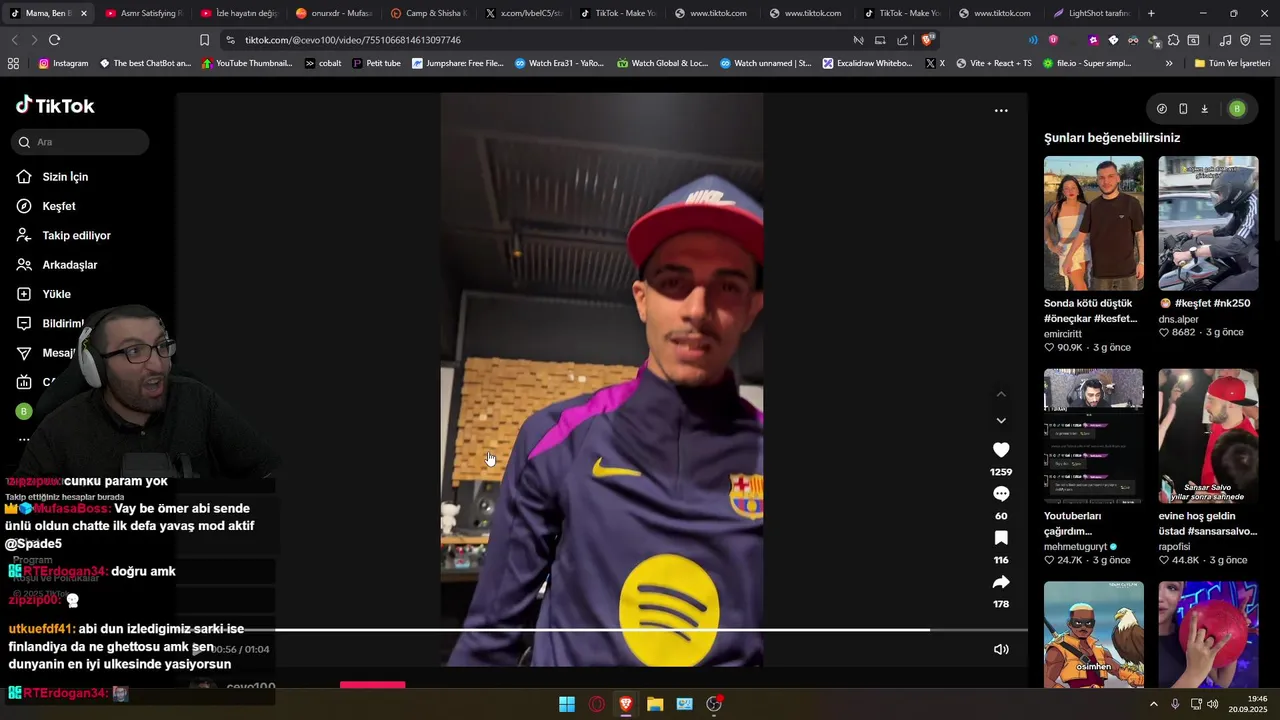Viewport: 1280px width, 720px height.
Task: Open the apps grid icon on bookmarks bar
Action: [13, 63]
